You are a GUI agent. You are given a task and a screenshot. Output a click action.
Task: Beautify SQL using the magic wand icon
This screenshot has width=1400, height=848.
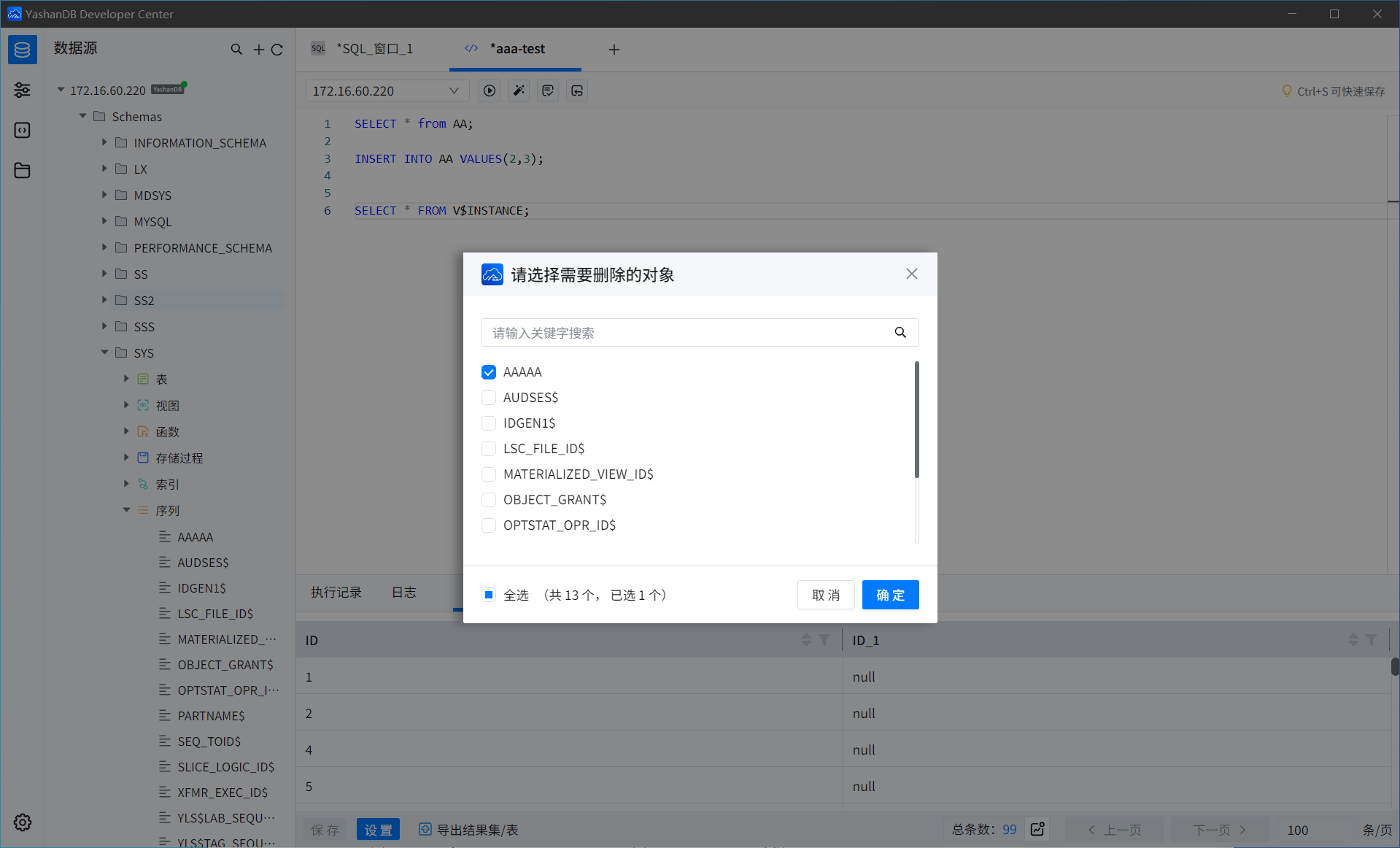[518, 90]
